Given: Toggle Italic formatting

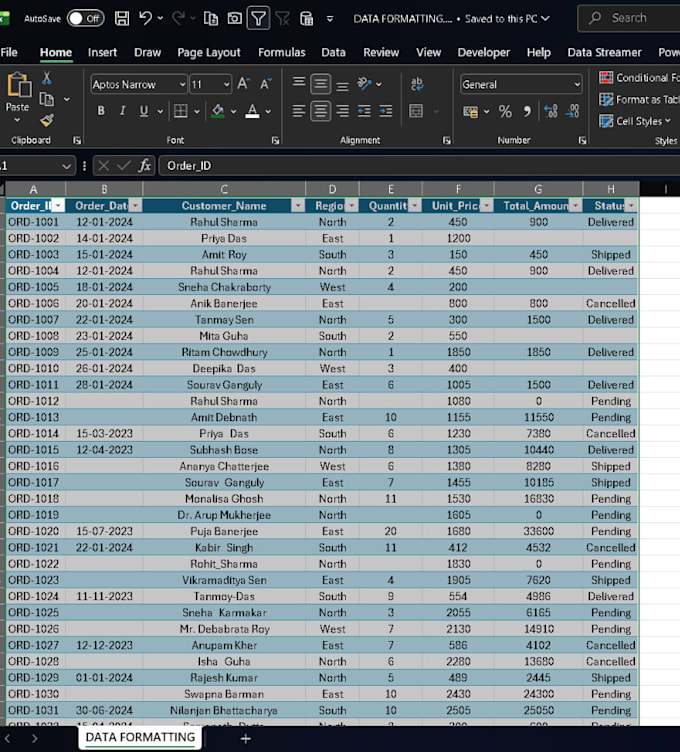Looking at the screenshot, I should click(x=122, y=111).
